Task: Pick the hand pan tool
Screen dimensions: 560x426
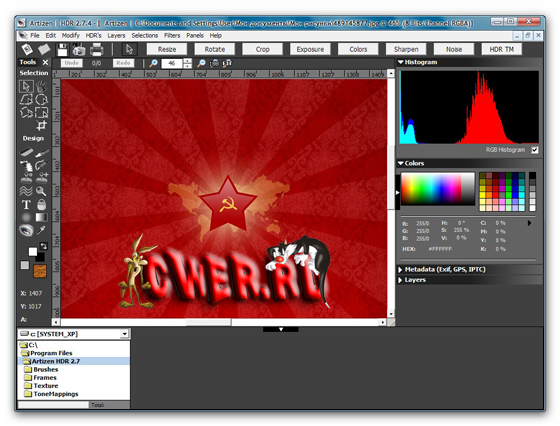Action: (x=41, y=86)
